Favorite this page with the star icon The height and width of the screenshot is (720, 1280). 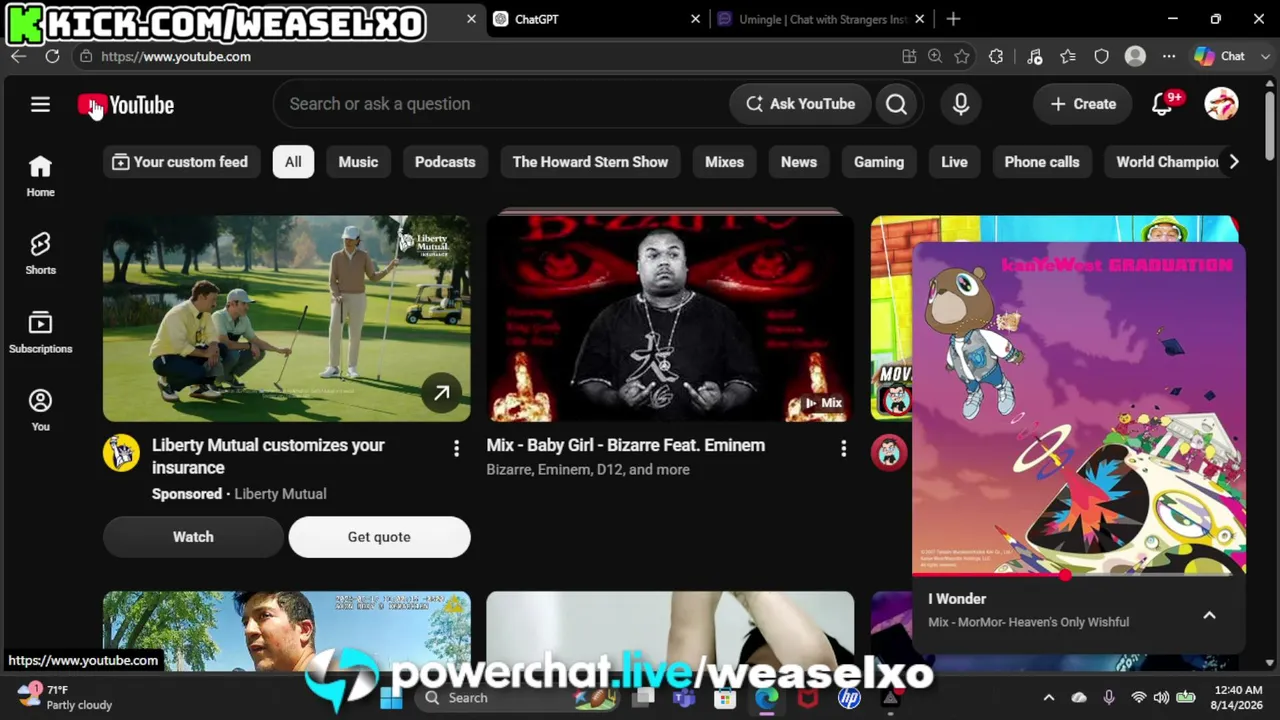[962, 57]
